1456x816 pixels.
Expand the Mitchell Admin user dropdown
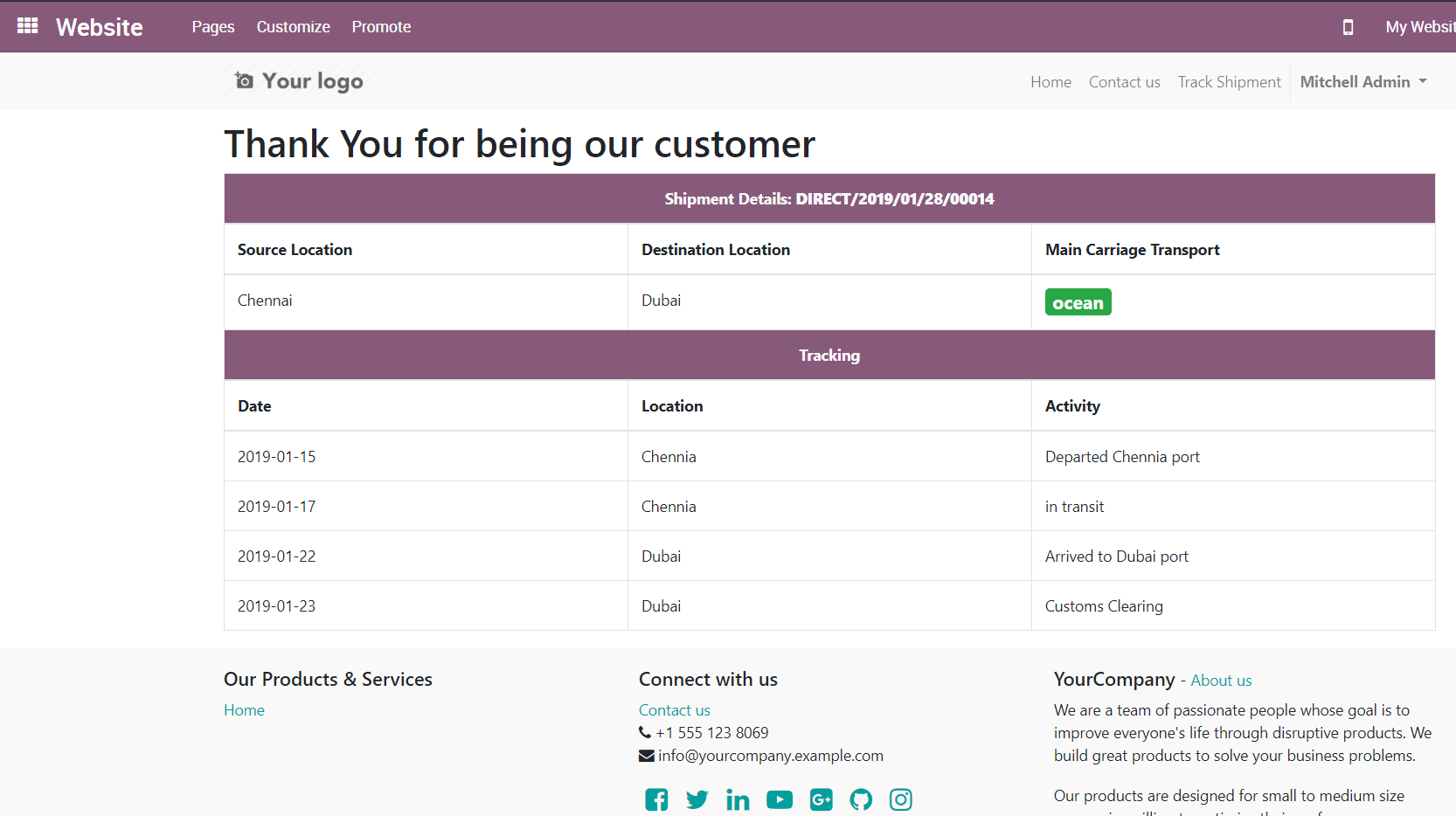(1362, 81)
